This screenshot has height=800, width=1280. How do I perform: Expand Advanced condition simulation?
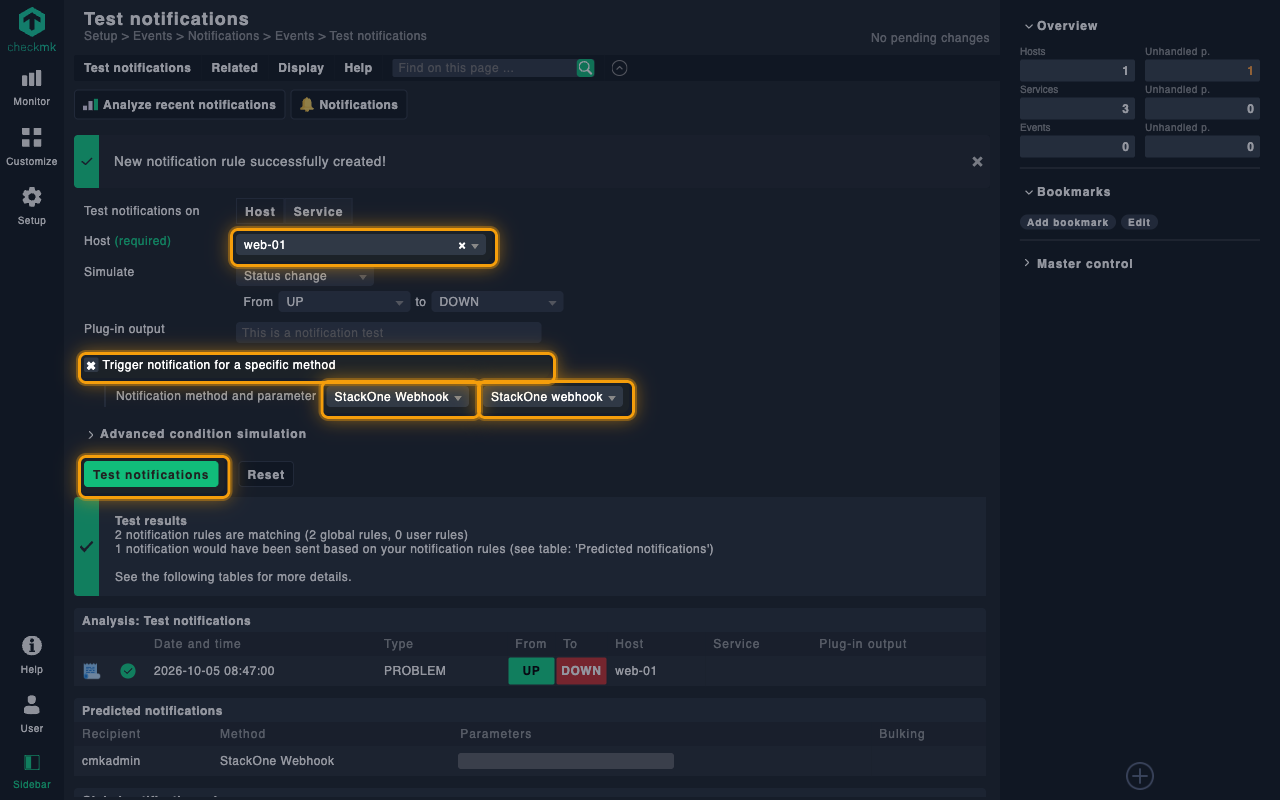coord(196,434)
